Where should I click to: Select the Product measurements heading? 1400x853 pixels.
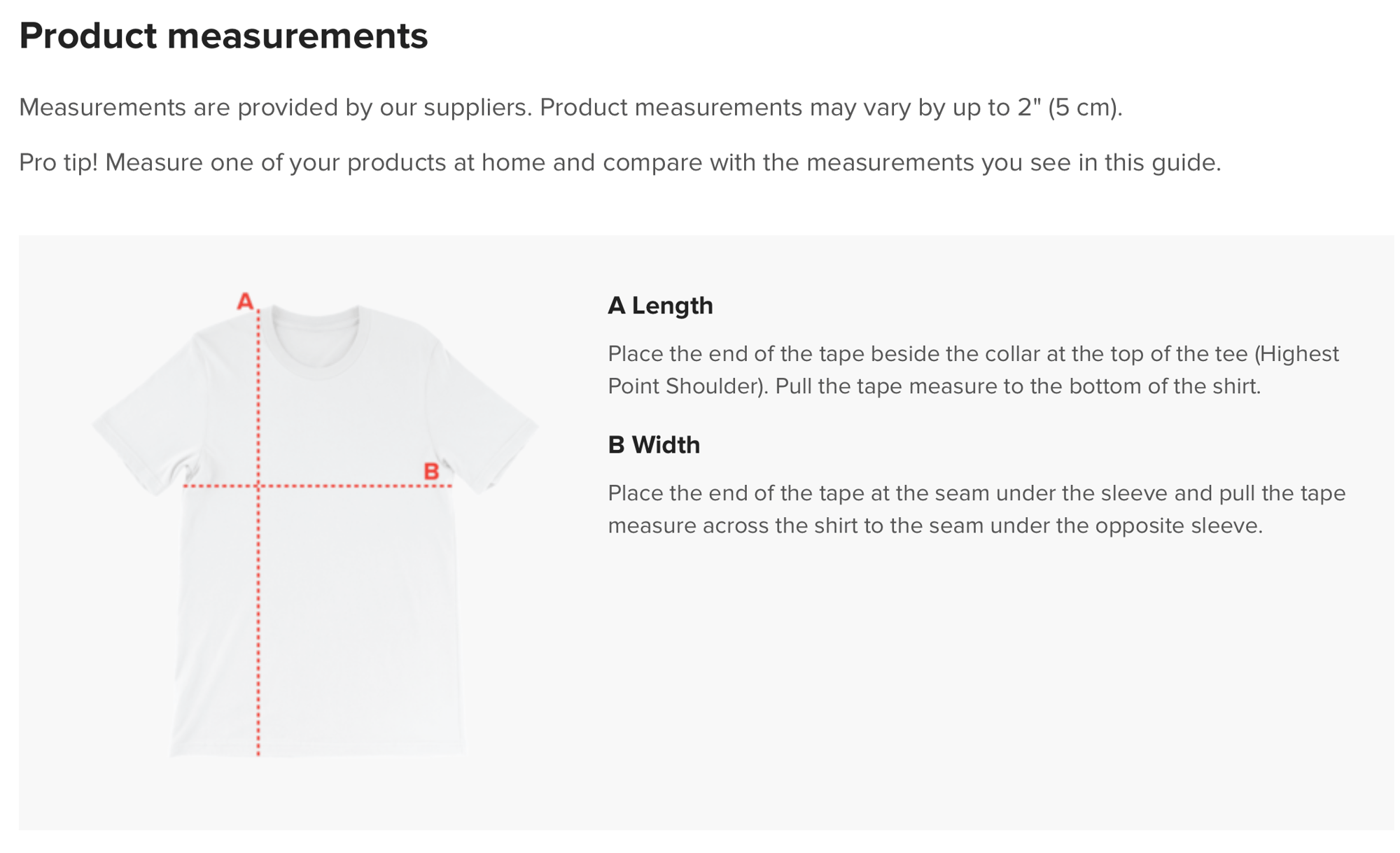coord(223,36)
